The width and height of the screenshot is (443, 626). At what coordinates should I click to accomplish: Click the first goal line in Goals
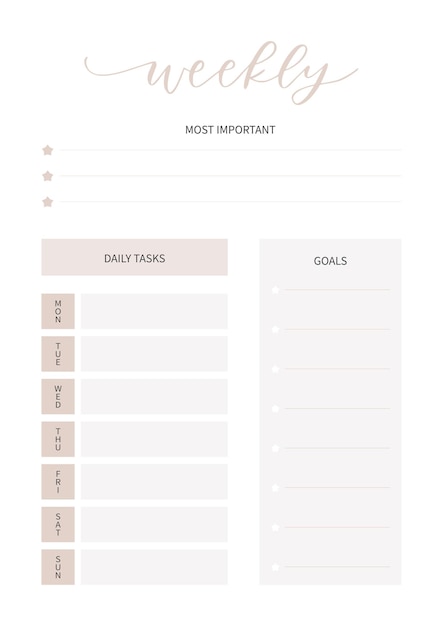click(x=337, y=289)
